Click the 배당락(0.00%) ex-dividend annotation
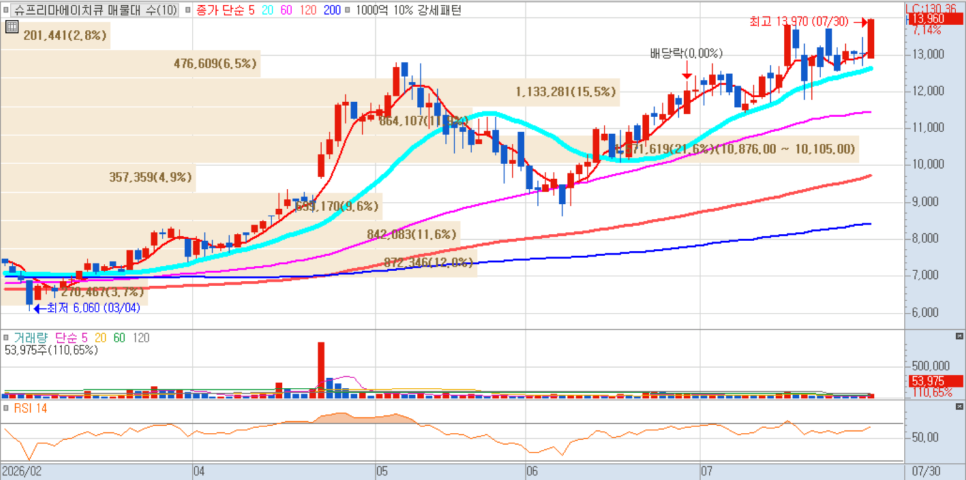This screenshot has width=966, height=480. 686,54
